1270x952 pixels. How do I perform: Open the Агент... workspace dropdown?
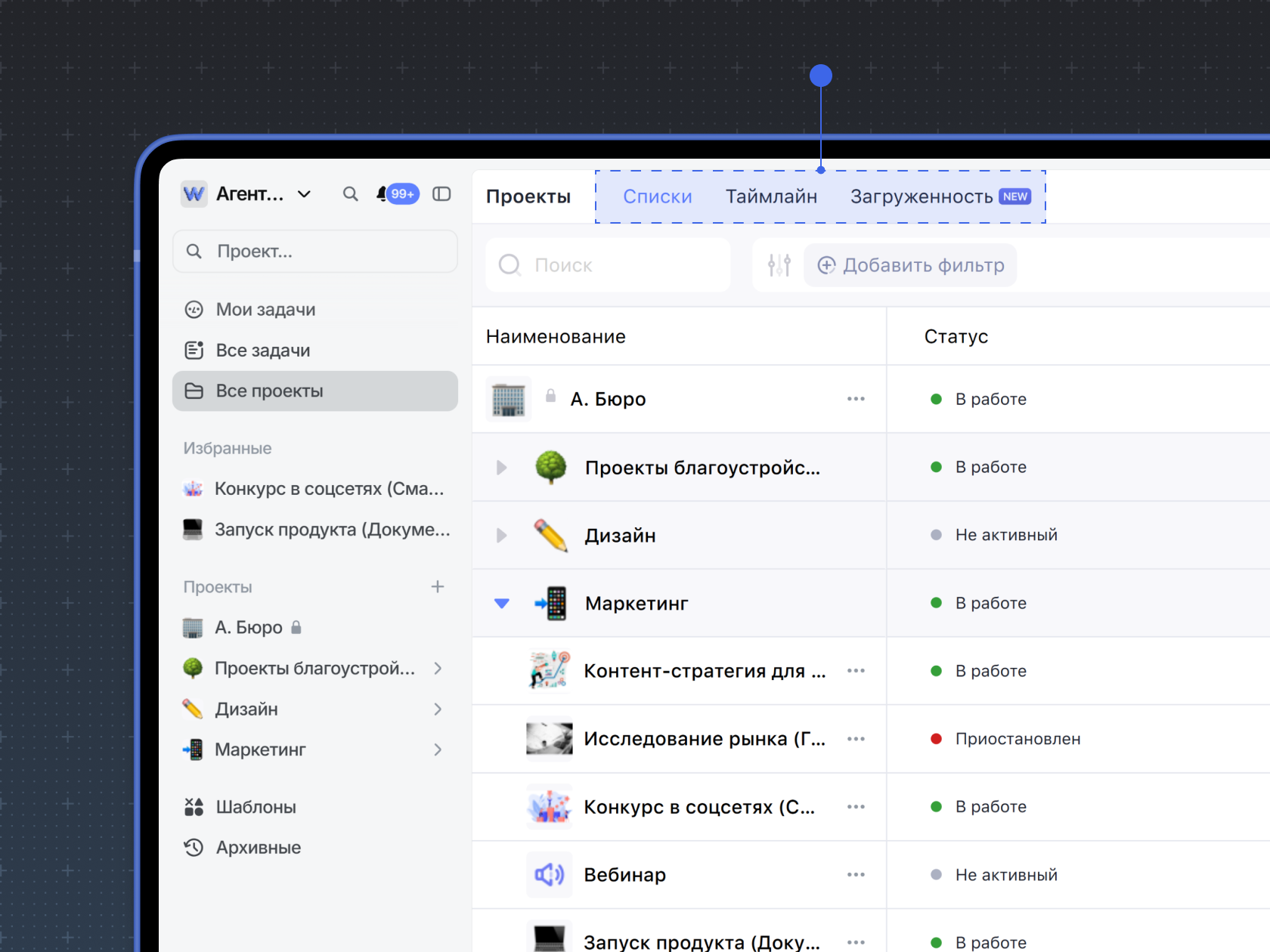pyautogui.click(x=304, y=194)
